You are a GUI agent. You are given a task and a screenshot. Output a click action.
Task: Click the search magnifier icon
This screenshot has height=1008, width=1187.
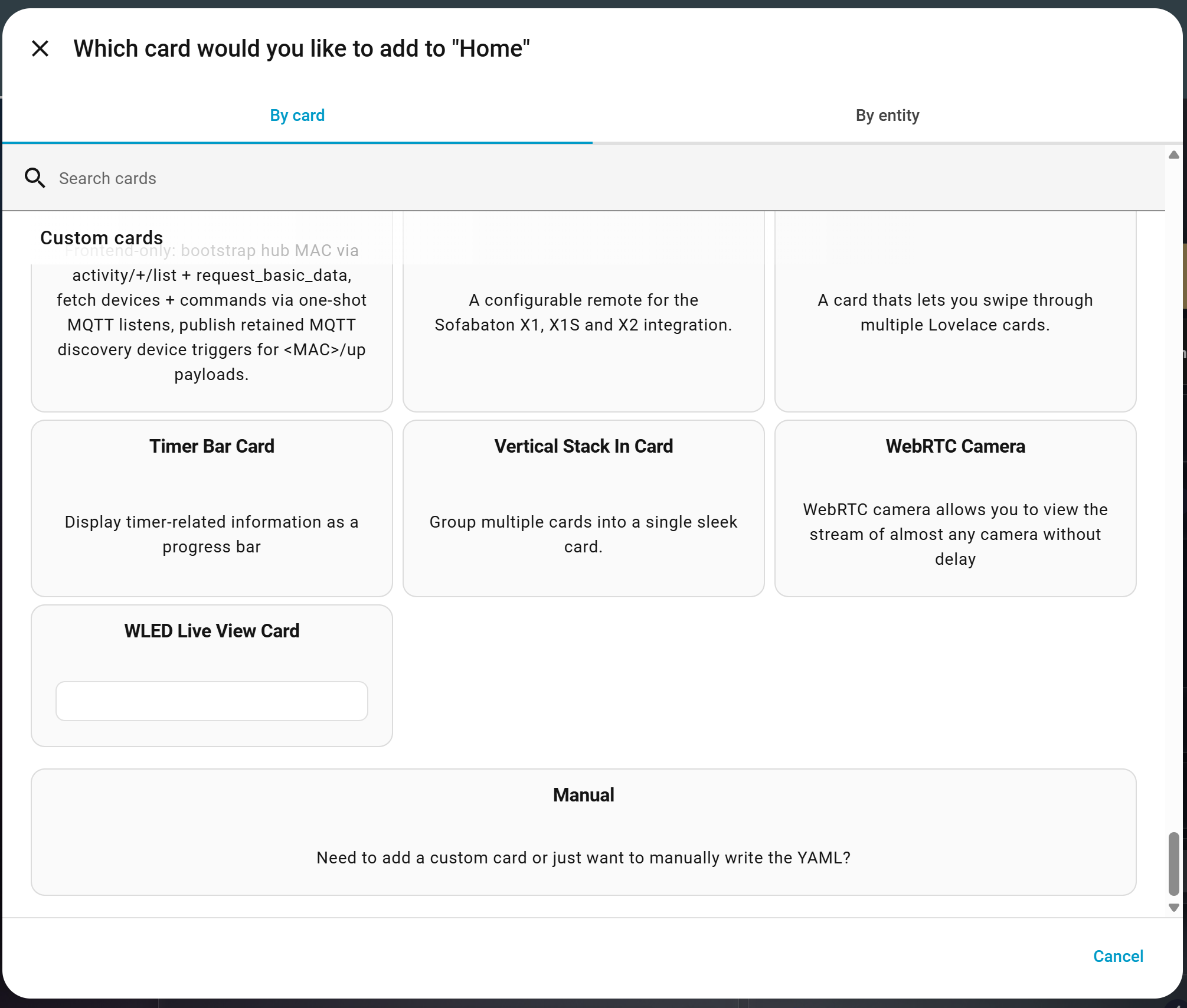point(35,178)
